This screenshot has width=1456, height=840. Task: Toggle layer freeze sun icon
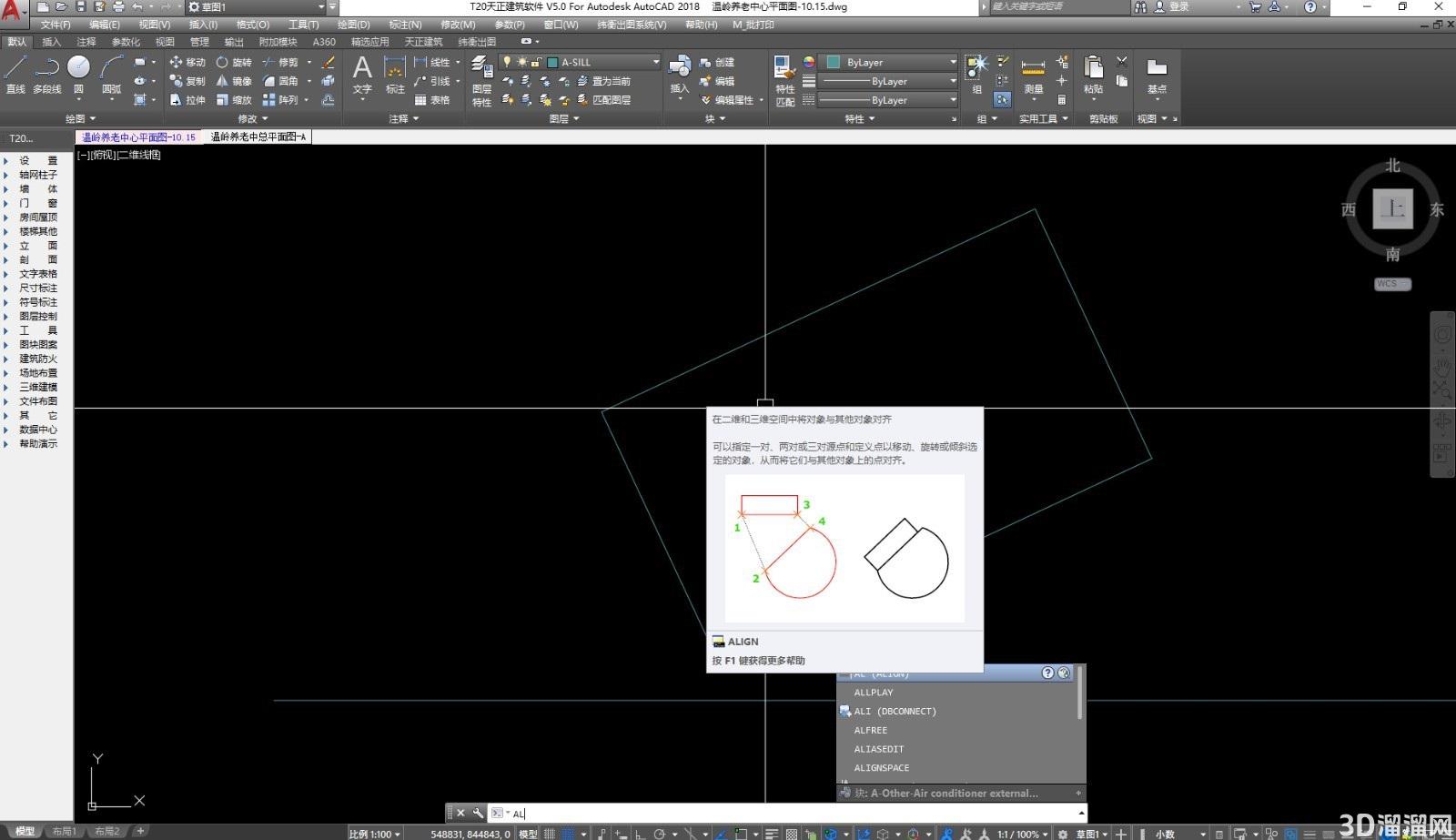point(521,62)
